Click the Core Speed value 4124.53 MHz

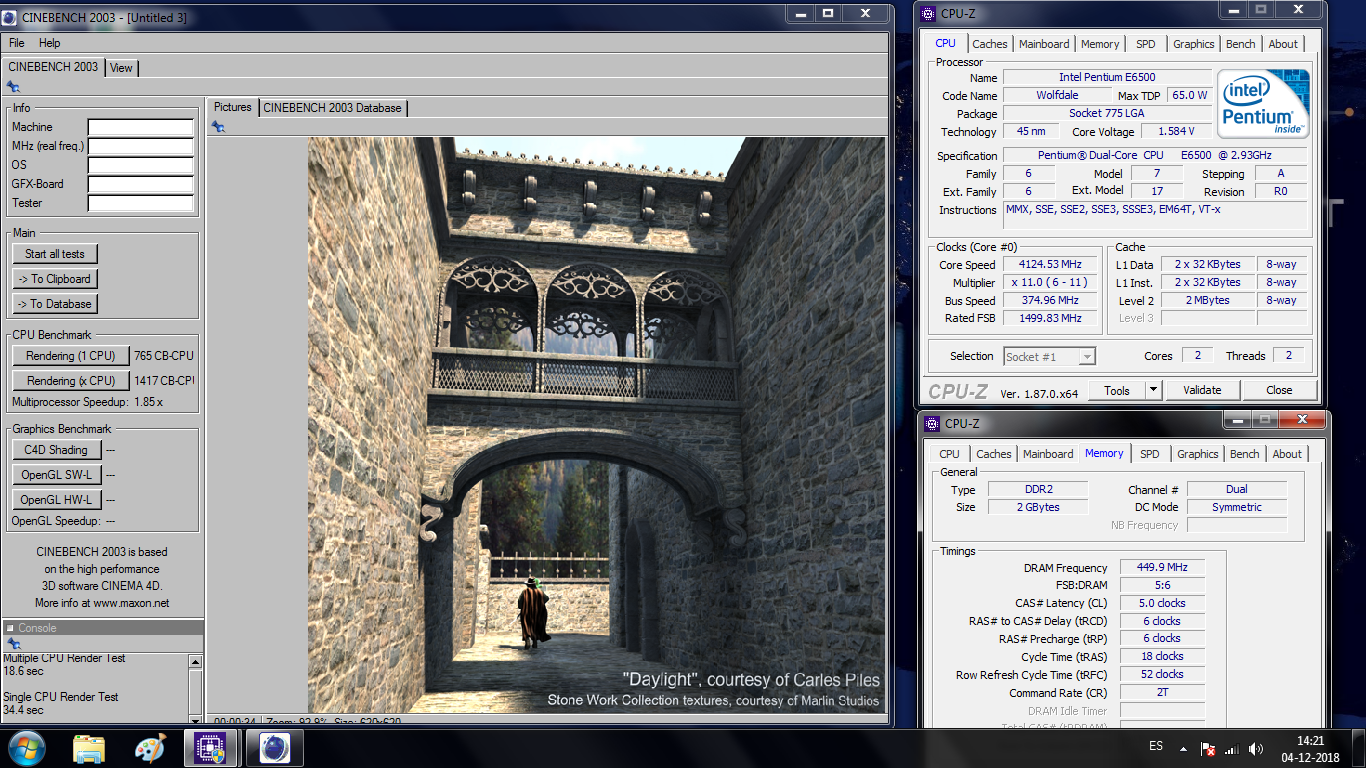click(x=1050, y=265)
